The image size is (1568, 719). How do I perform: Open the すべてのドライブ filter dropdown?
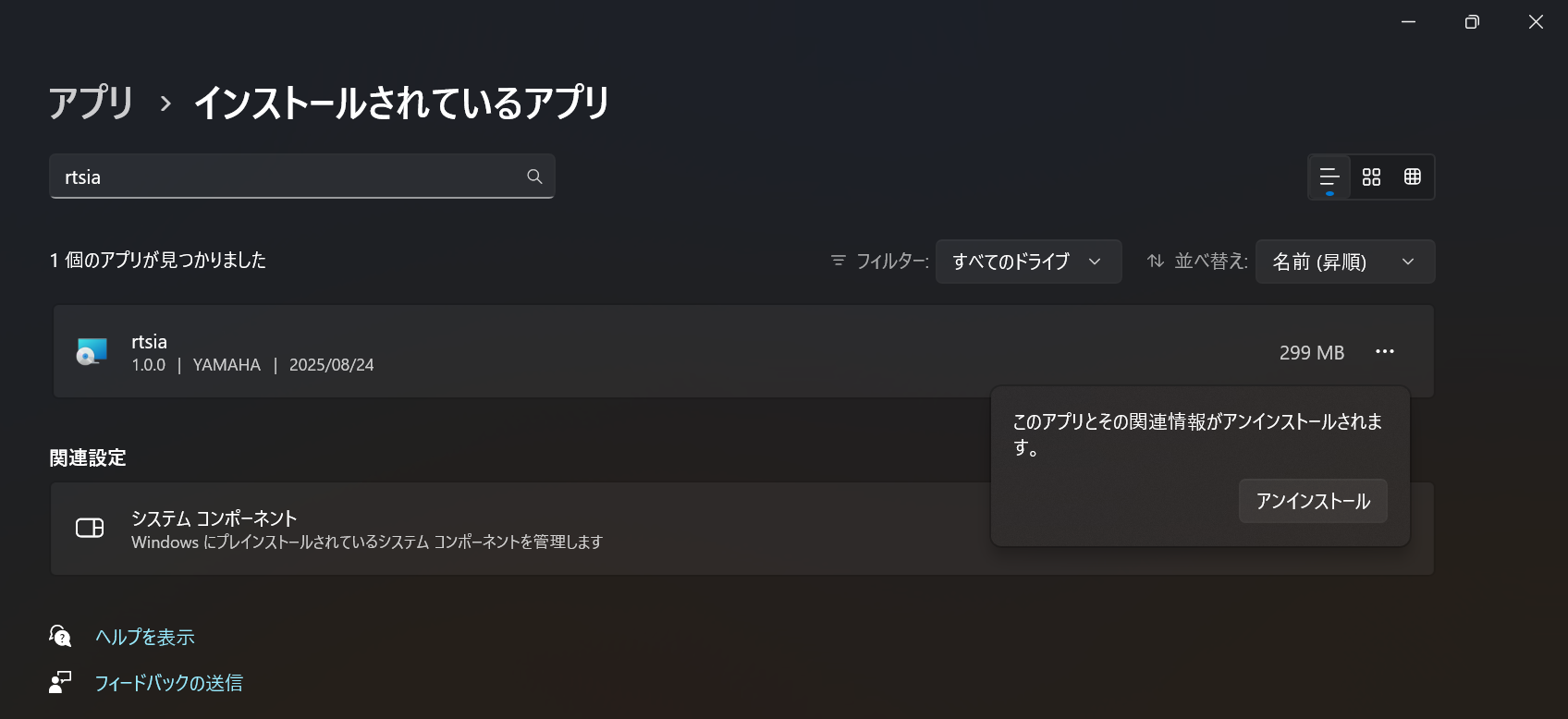click(x=1028, y=262)
